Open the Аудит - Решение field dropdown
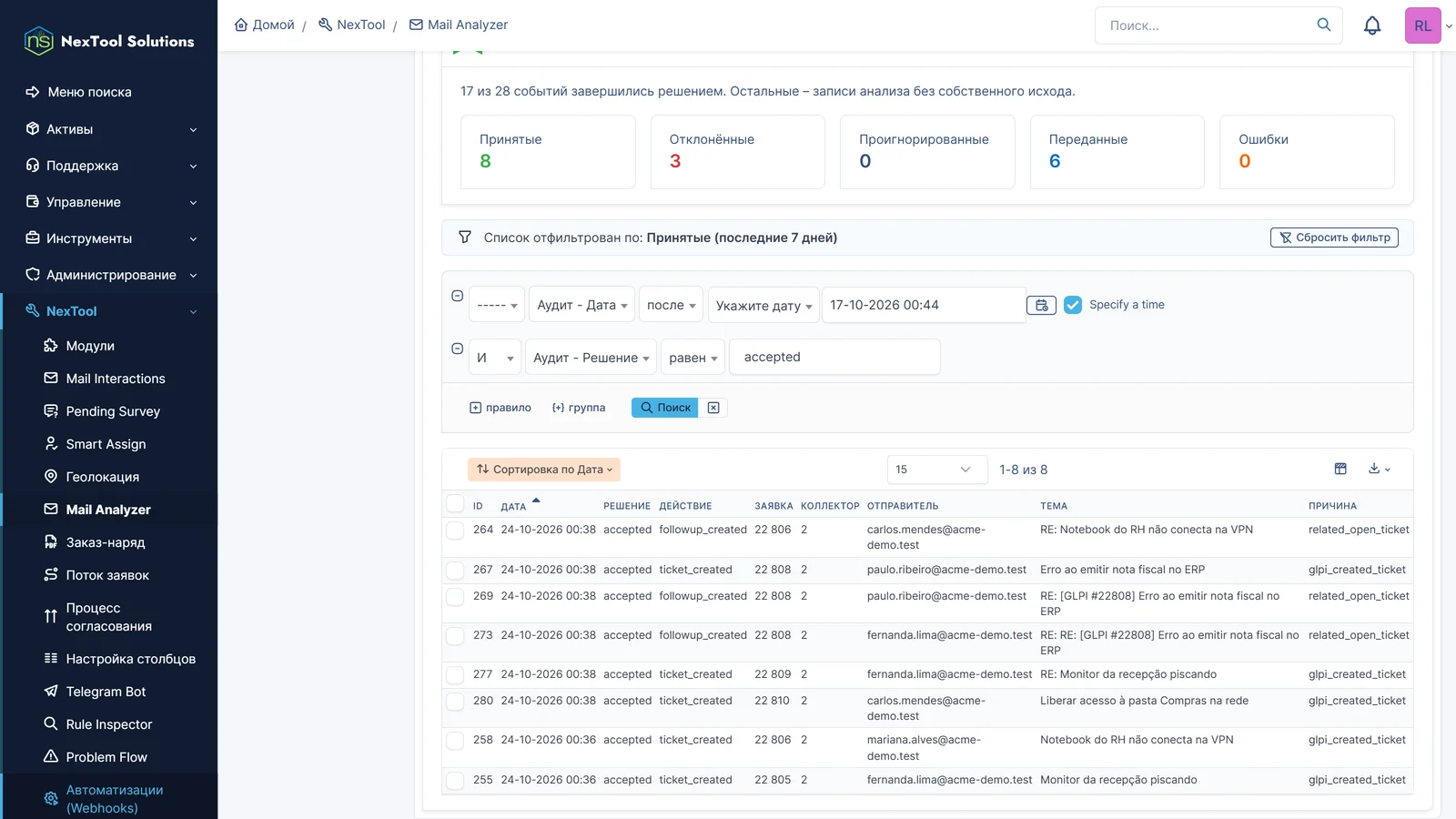This screenshot has height=819, width=1456. [x=591, y=358]
